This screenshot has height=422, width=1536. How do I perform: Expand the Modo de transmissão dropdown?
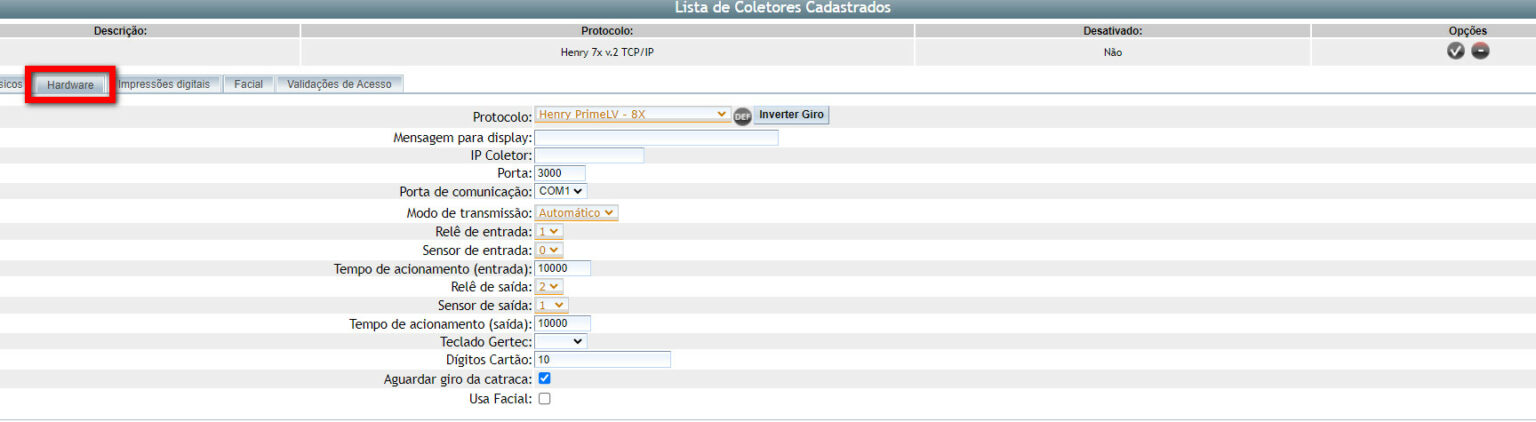point(577,213)
